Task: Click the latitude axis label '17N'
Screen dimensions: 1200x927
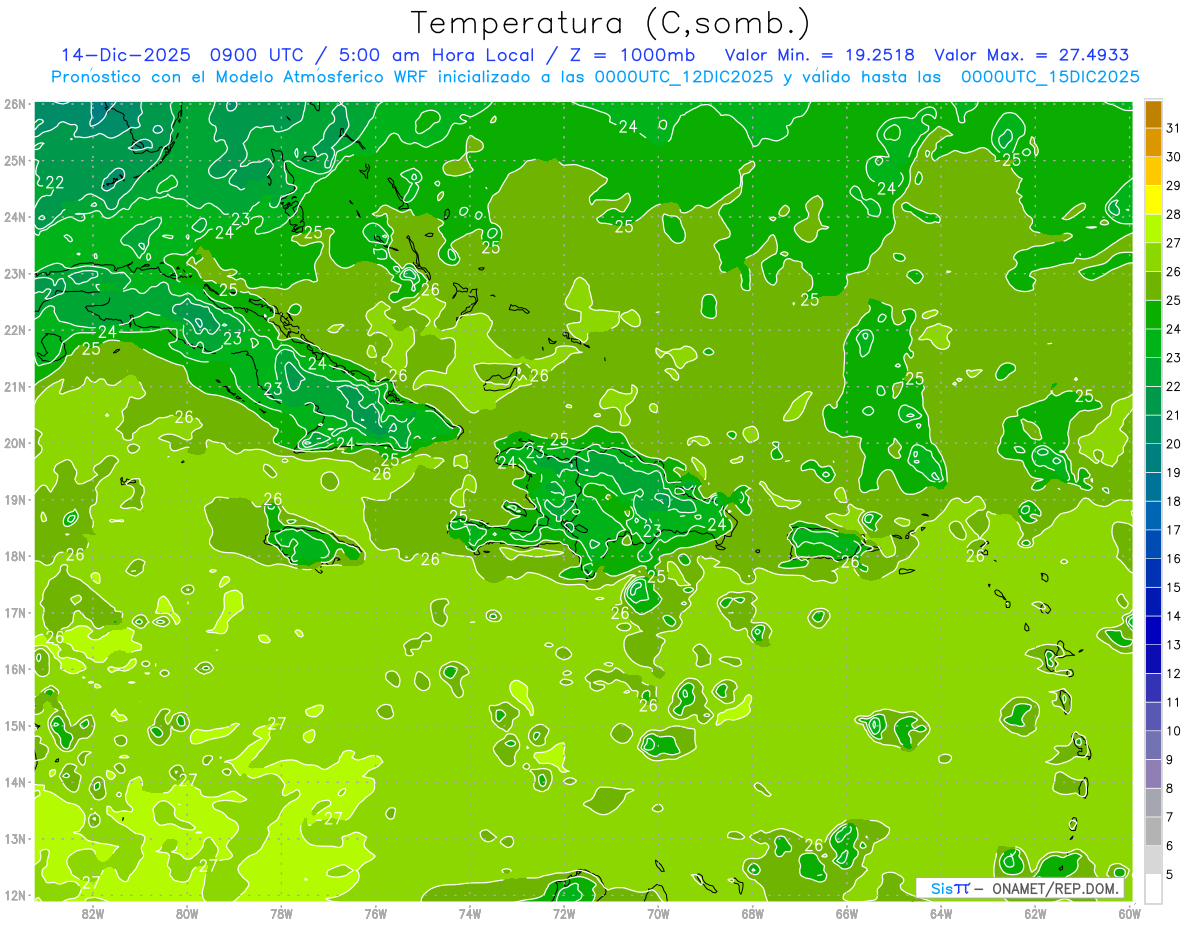Action: 14,613
